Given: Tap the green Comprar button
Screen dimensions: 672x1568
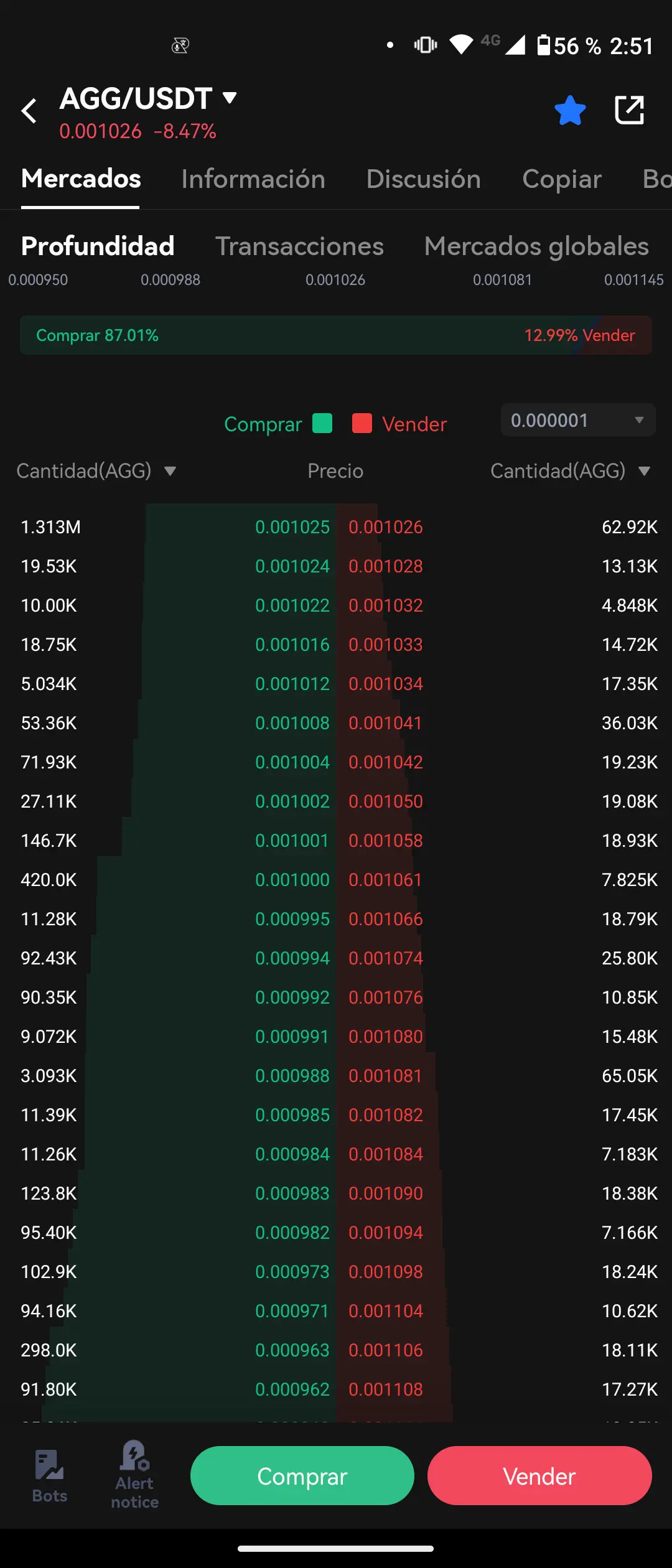Looking at the screenshot, I should (302, 1475).
